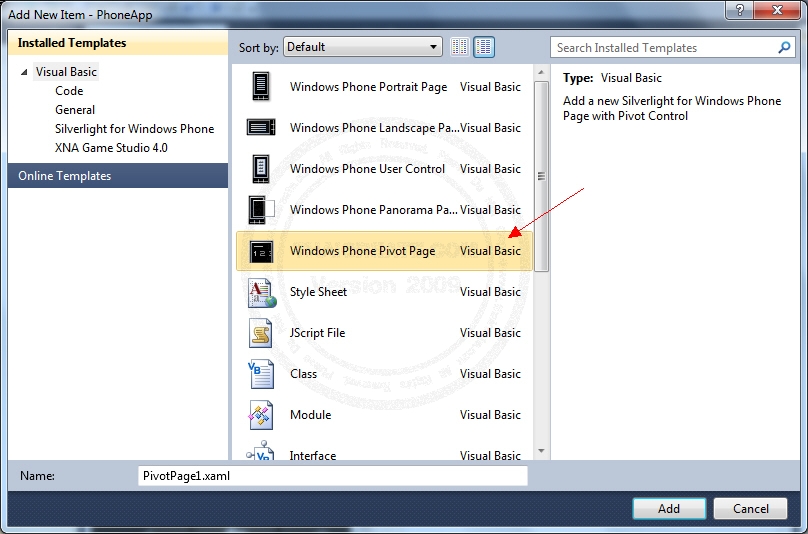The width and height of the screenshot is (808, 534).
Task: Select Visual Basic in Installed Templates
Action: [x=66, y=72]
